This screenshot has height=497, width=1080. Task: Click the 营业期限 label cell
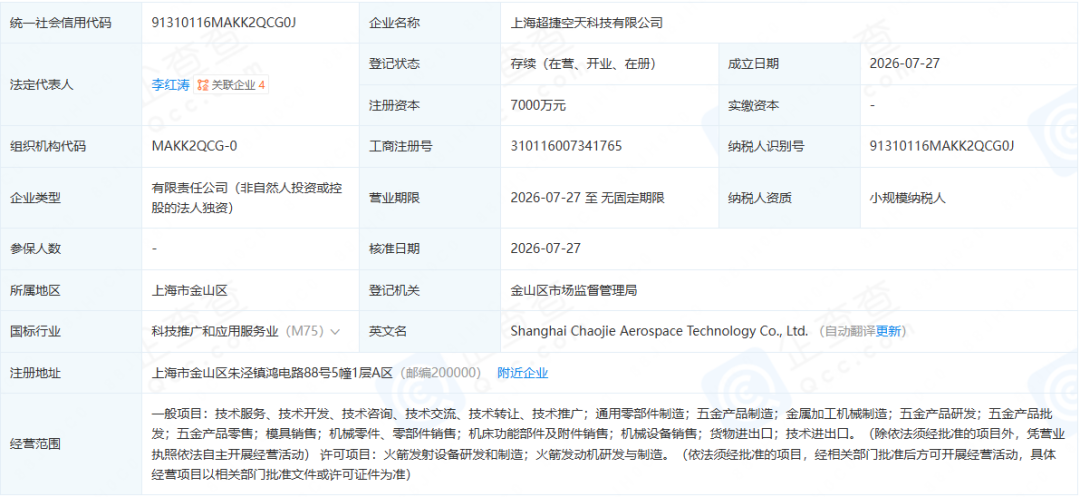(430, 198)
